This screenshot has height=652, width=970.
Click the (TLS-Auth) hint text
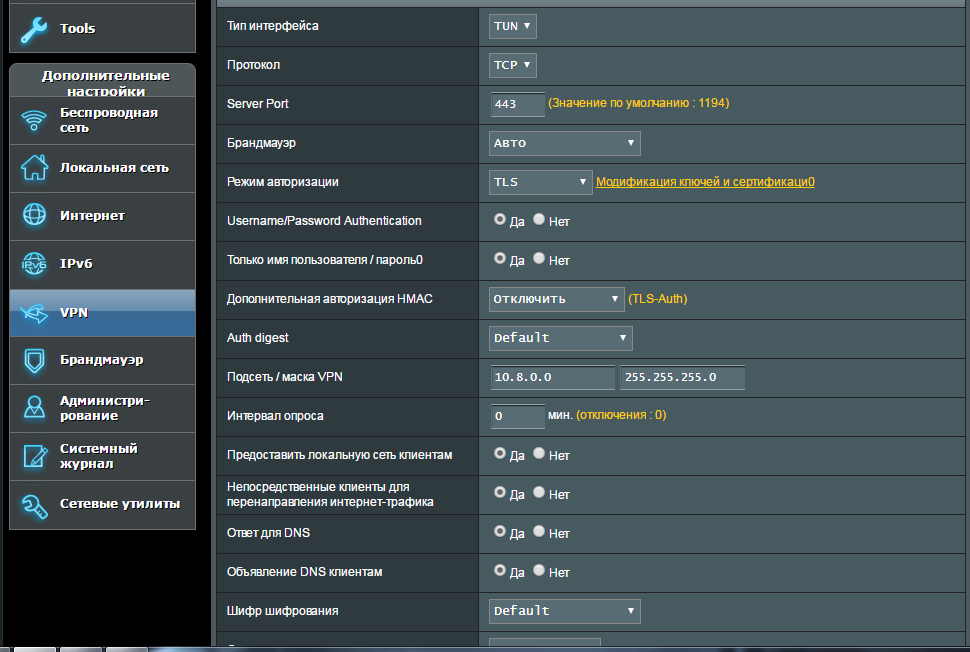658,299
